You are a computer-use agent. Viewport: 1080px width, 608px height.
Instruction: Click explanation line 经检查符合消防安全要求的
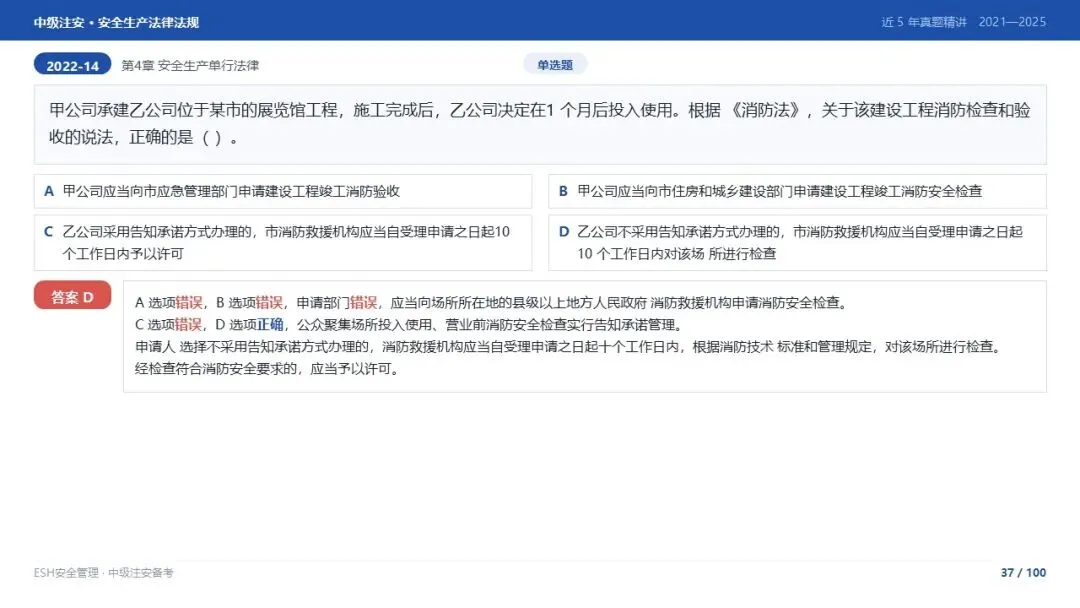click(x=268, y=368)
